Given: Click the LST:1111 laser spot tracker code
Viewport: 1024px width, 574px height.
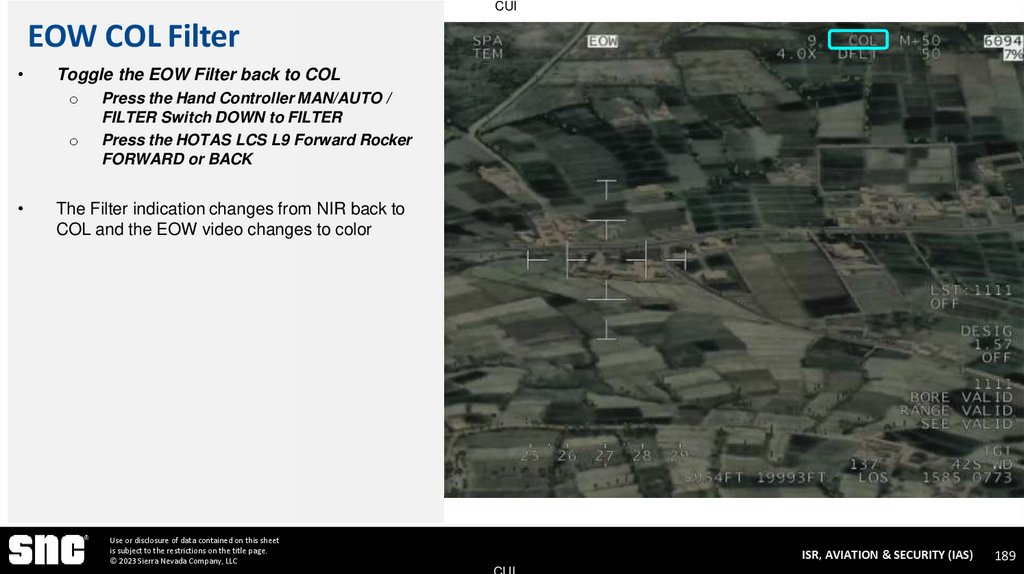Looking at the screenshot, I should click(x=971, y=290).
